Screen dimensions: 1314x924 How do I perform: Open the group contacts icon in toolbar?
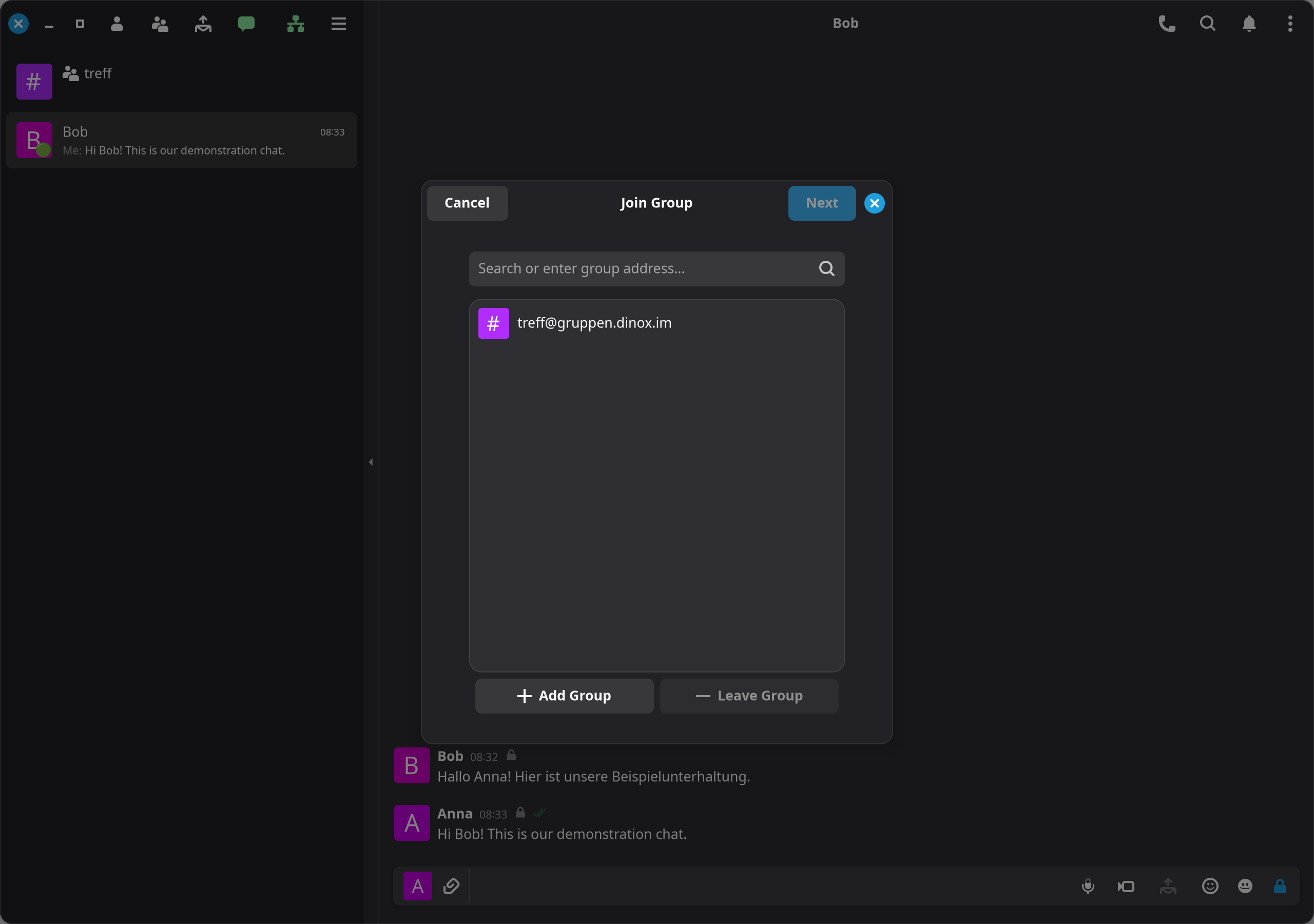click(x=160, y=24)
